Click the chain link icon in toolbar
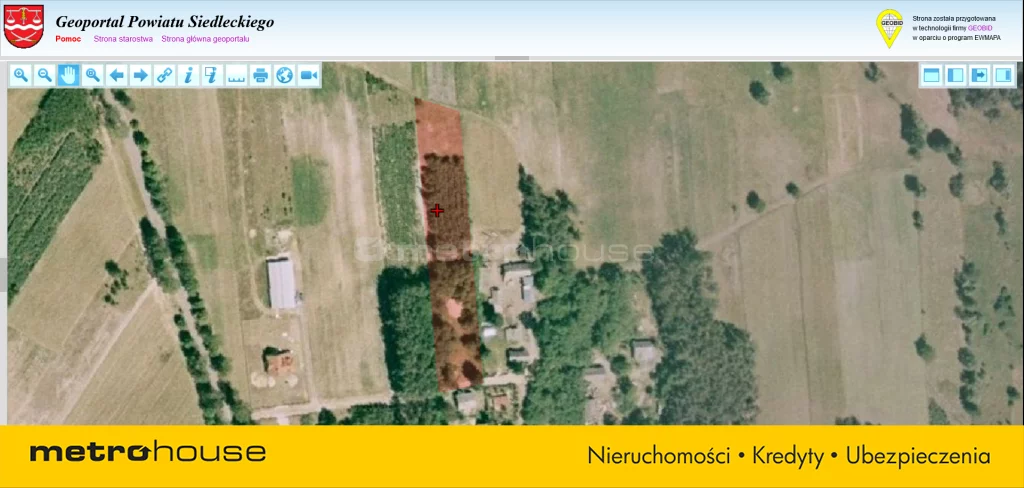 pos(164,75)
